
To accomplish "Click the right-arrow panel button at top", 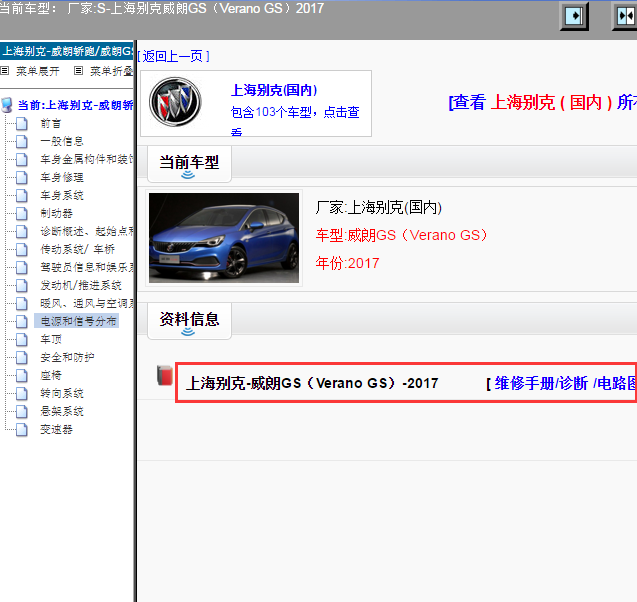I will [574, 16].
